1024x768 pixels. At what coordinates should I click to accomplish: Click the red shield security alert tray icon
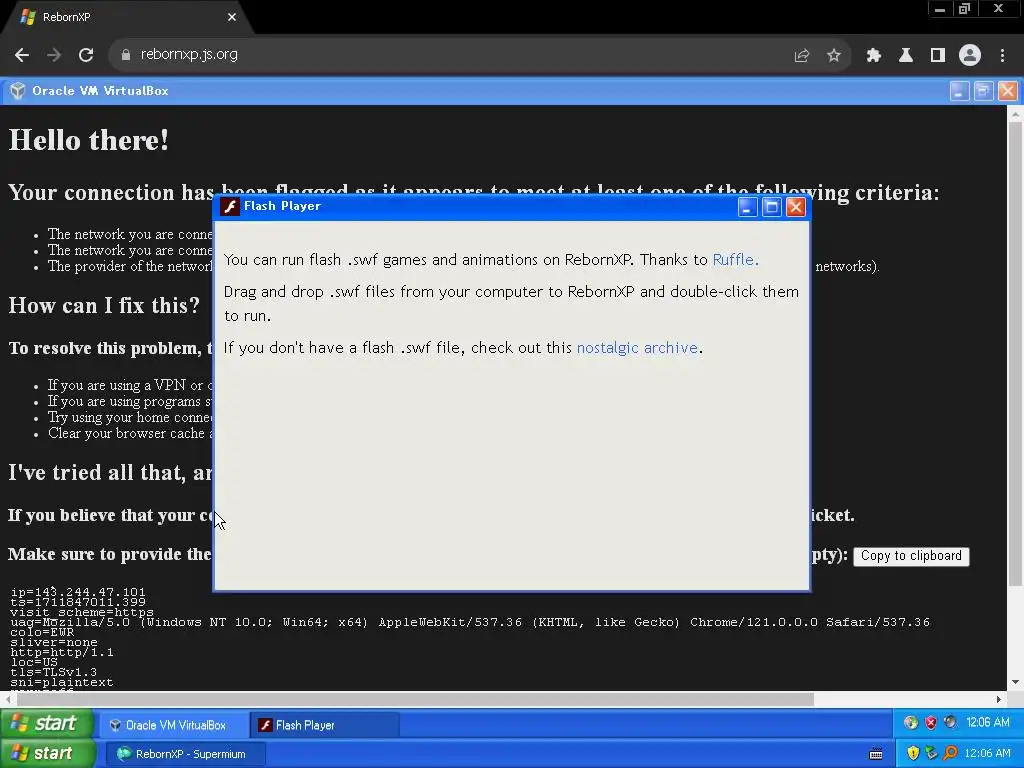click(x=931, y=722)
